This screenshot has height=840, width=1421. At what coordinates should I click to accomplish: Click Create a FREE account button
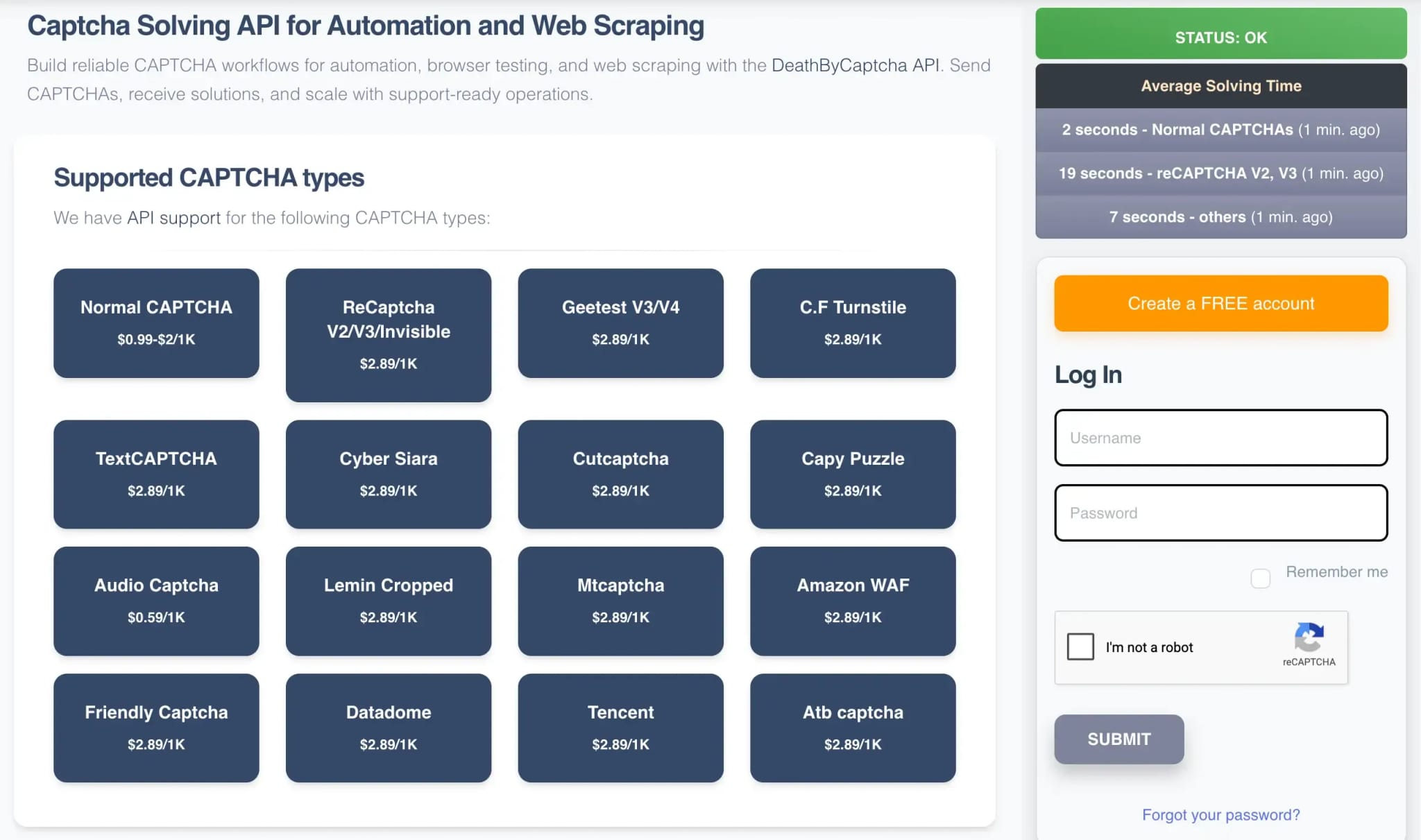click(1220, 303)
